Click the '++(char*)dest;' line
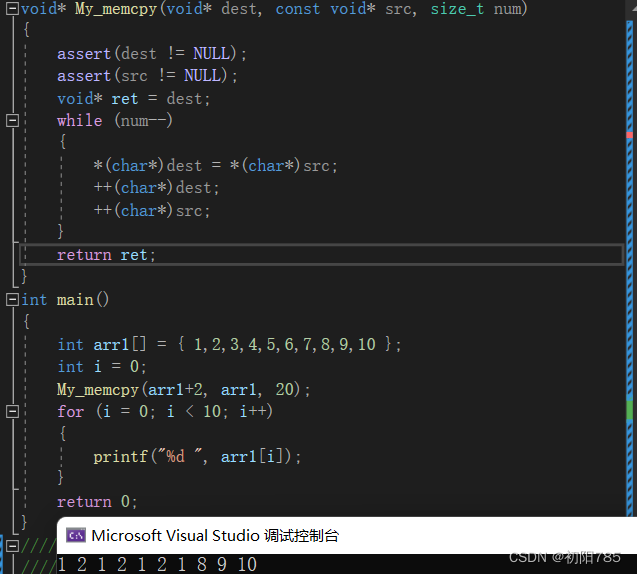 point(156,188)
